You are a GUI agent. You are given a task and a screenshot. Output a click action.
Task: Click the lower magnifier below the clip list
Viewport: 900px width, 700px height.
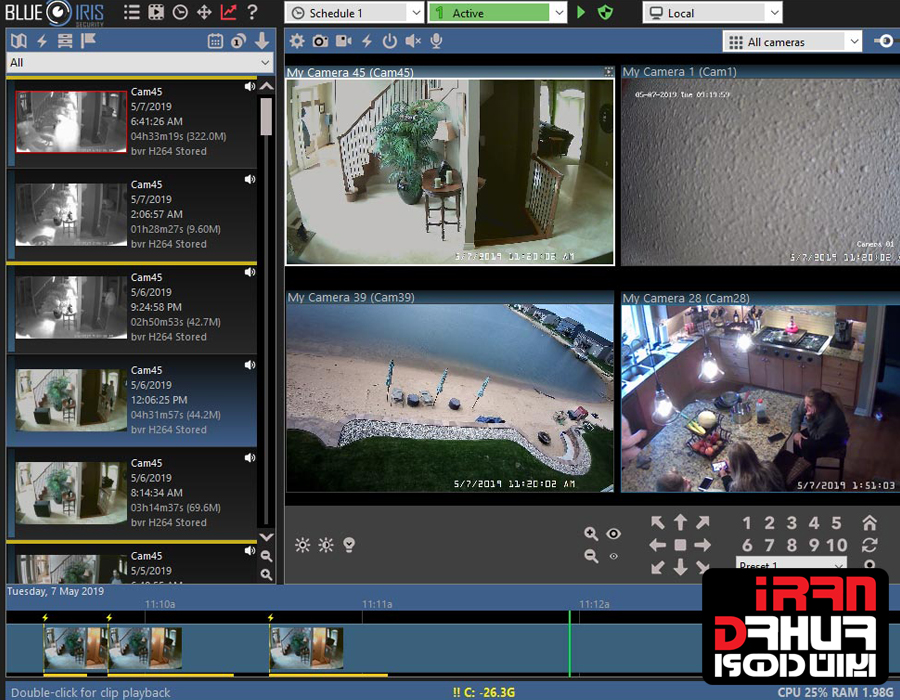(x=266, y=574)
